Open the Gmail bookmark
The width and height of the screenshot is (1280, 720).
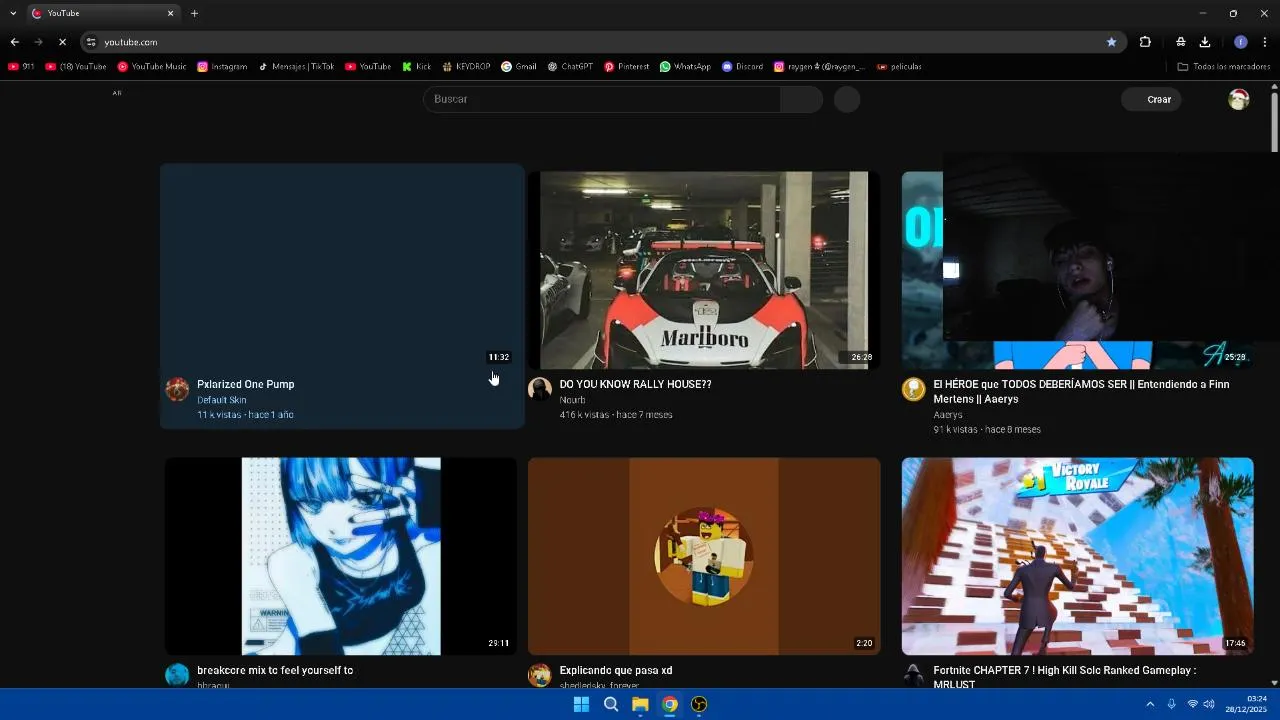pyautogui.click(x=519, y=67)
